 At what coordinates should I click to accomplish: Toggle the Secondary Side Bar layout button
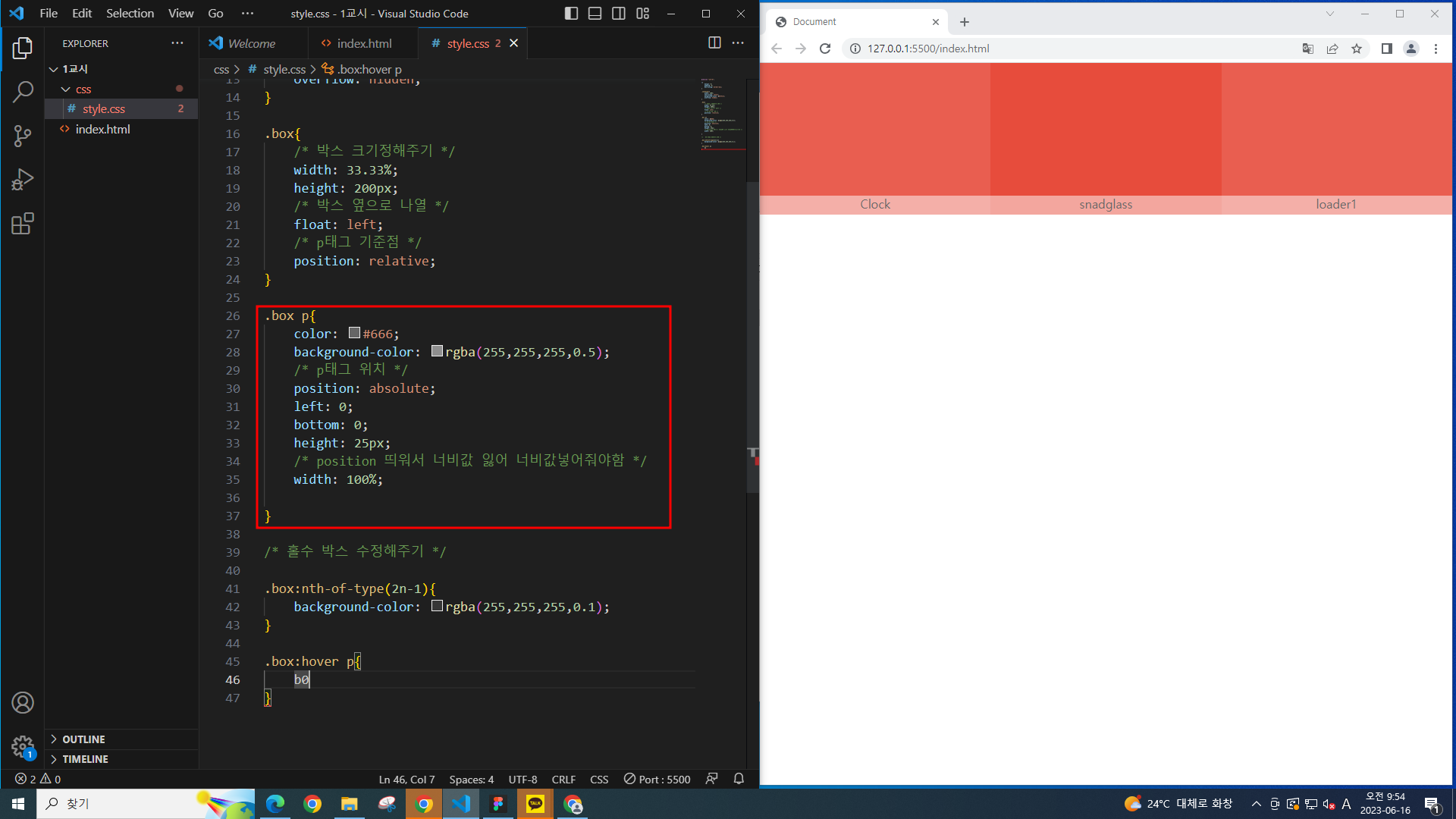[x=619, y=14]
